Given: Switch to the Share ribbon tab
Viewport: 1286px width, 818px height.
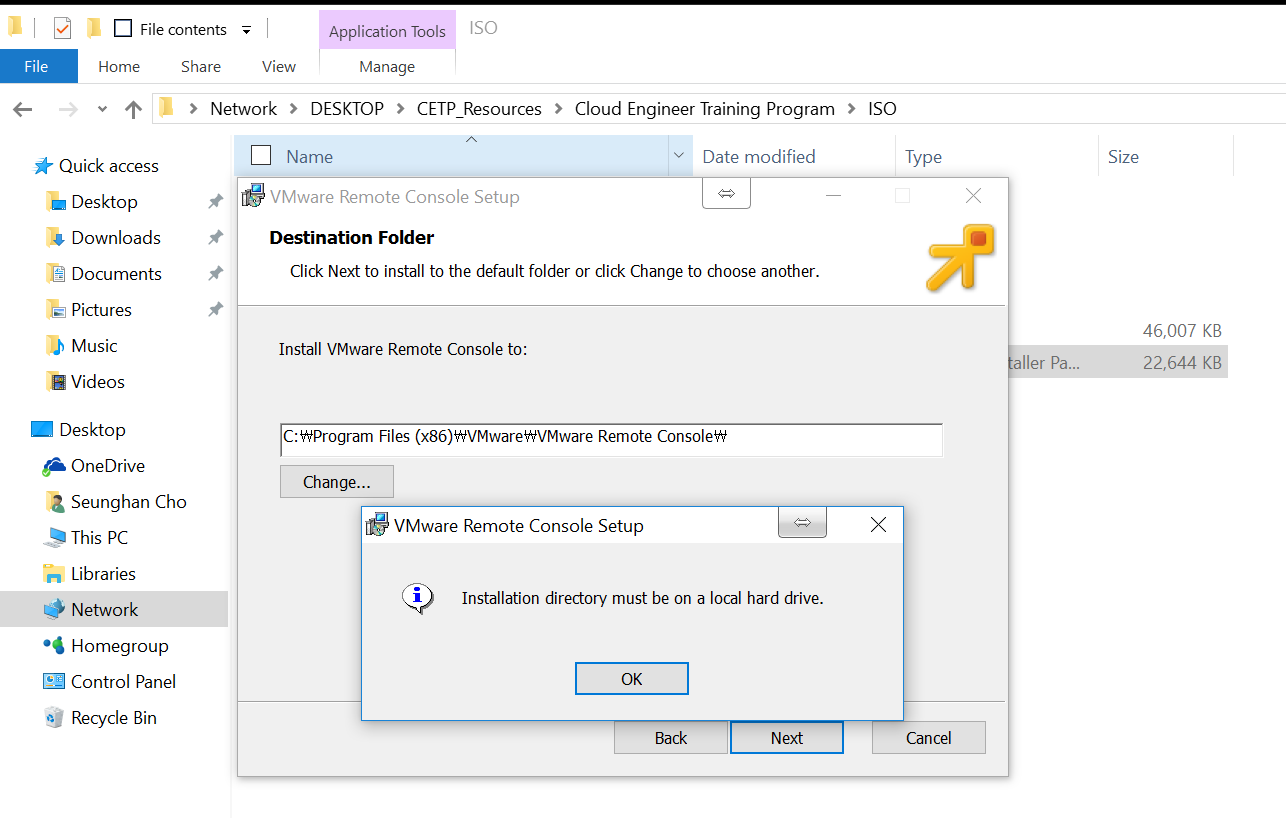Looking at the screenshot, I should [x=201, y=66].
